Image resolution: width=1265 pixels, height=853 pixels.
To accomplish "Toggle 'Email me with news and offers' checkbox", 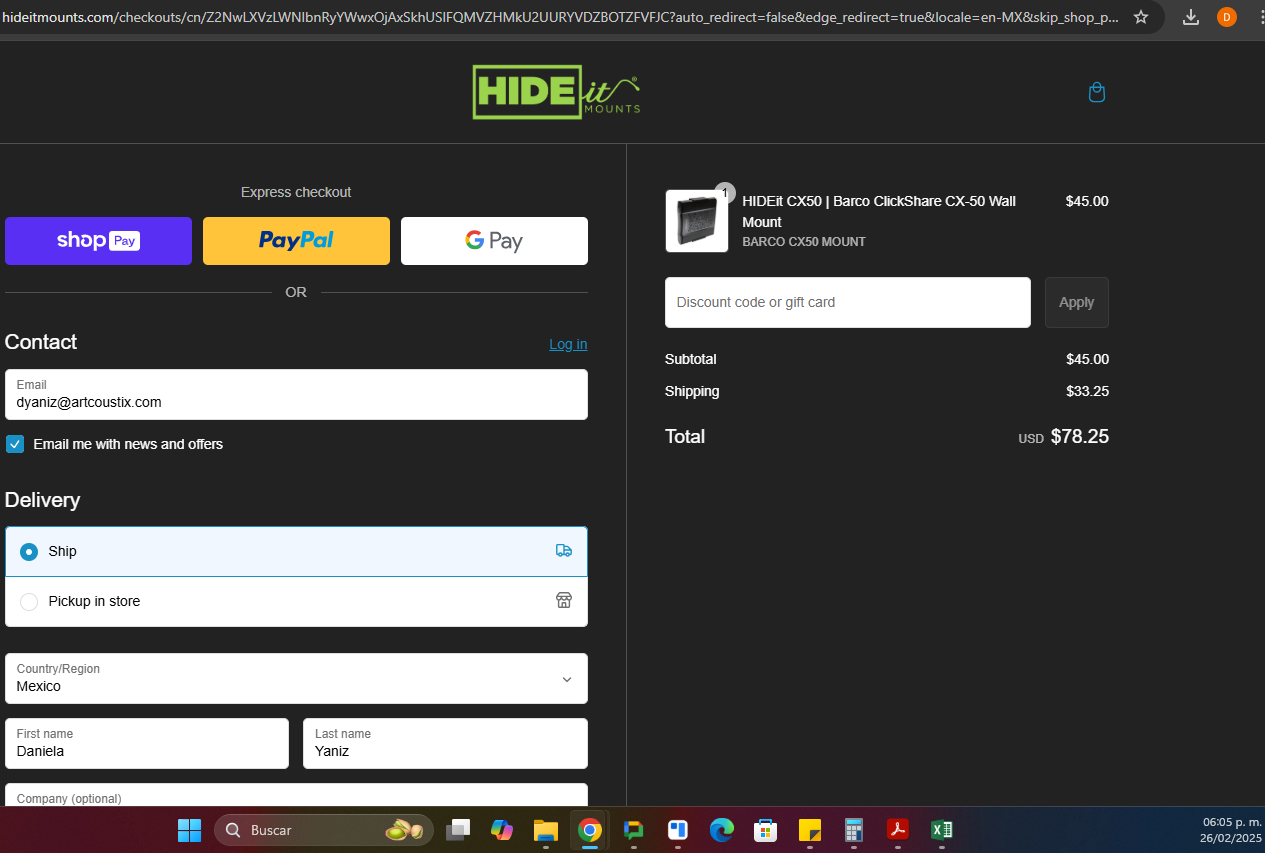I will click(x=15, y=444).
